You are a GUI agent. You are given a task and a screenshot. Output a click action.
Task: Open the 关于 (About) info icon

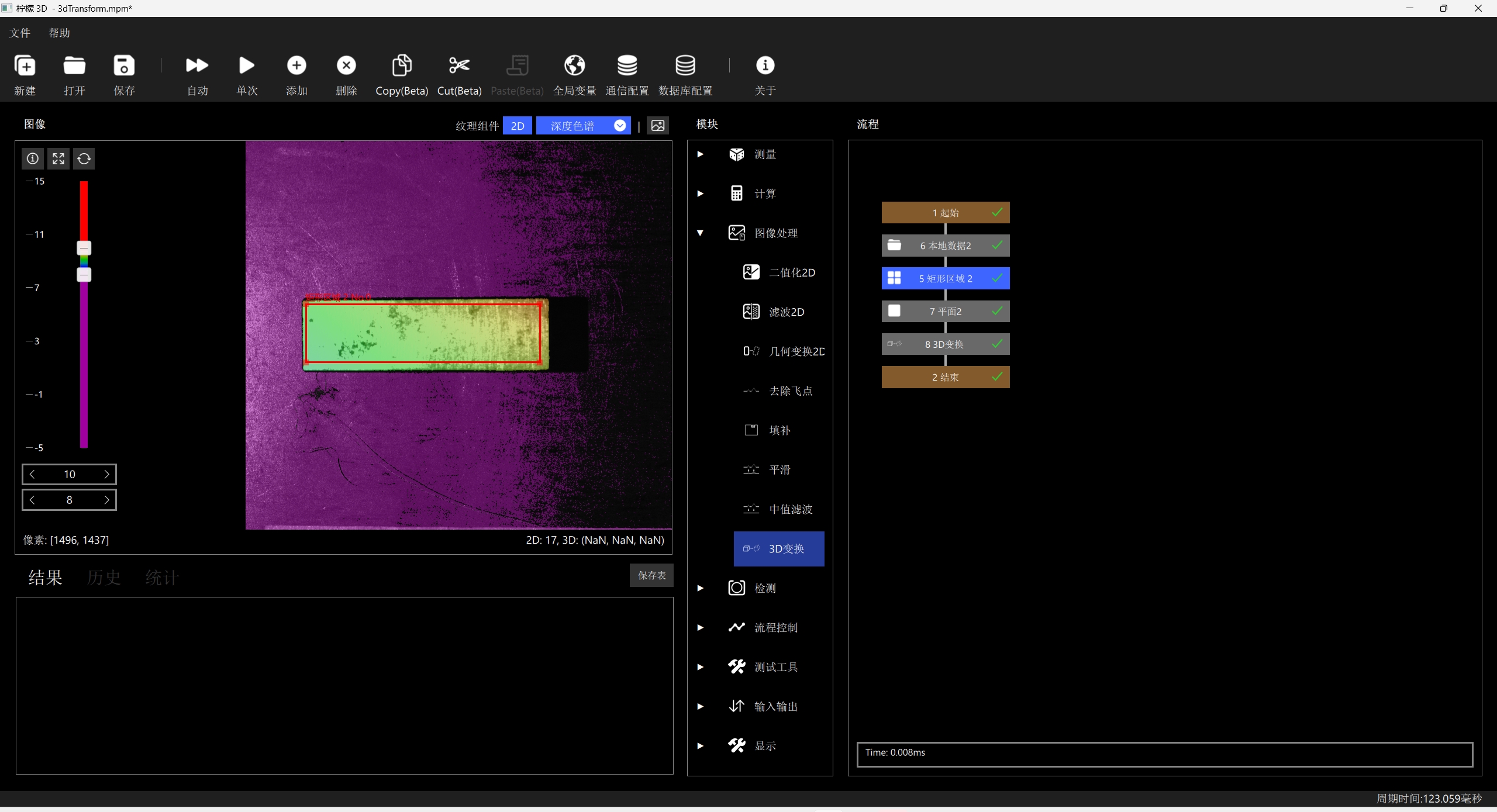pyautogui.click(x=765, y=65)
